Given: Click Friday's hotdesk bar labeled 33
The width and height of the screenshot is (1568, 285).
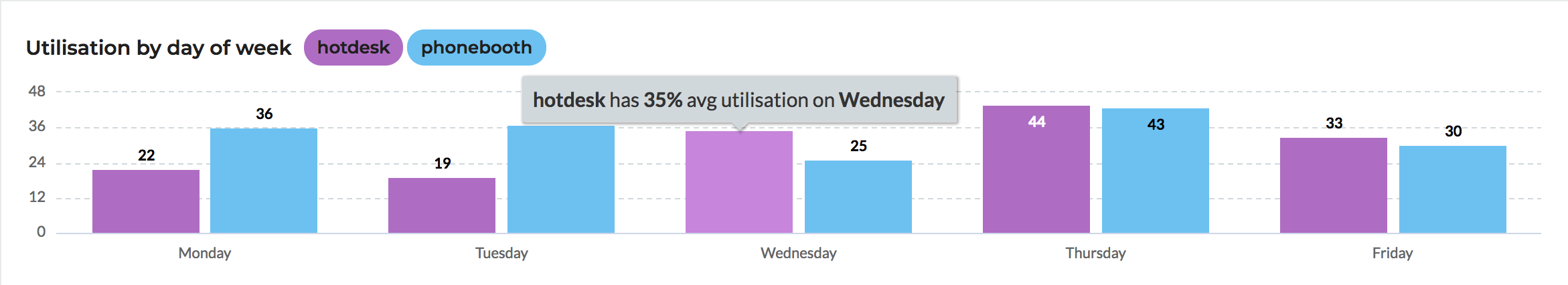Looking at the screenshot, I should [x=1334, y=185].
